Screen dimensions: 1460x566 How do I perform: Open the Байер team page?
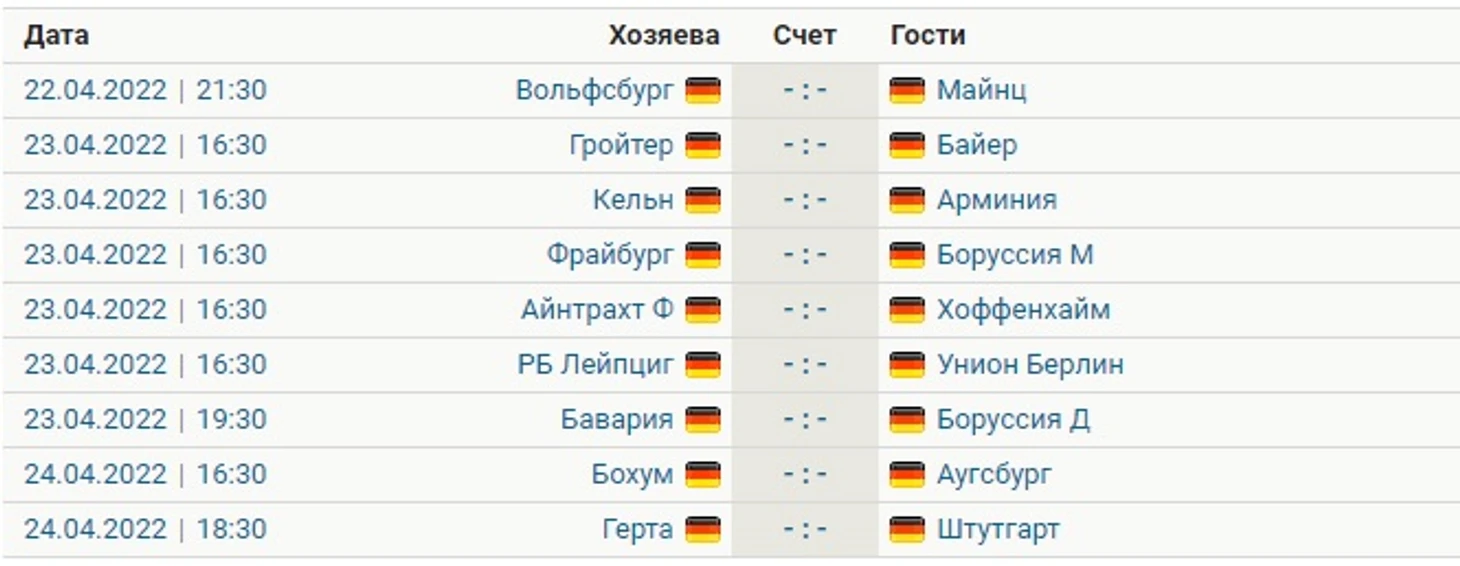pos(977,145)
